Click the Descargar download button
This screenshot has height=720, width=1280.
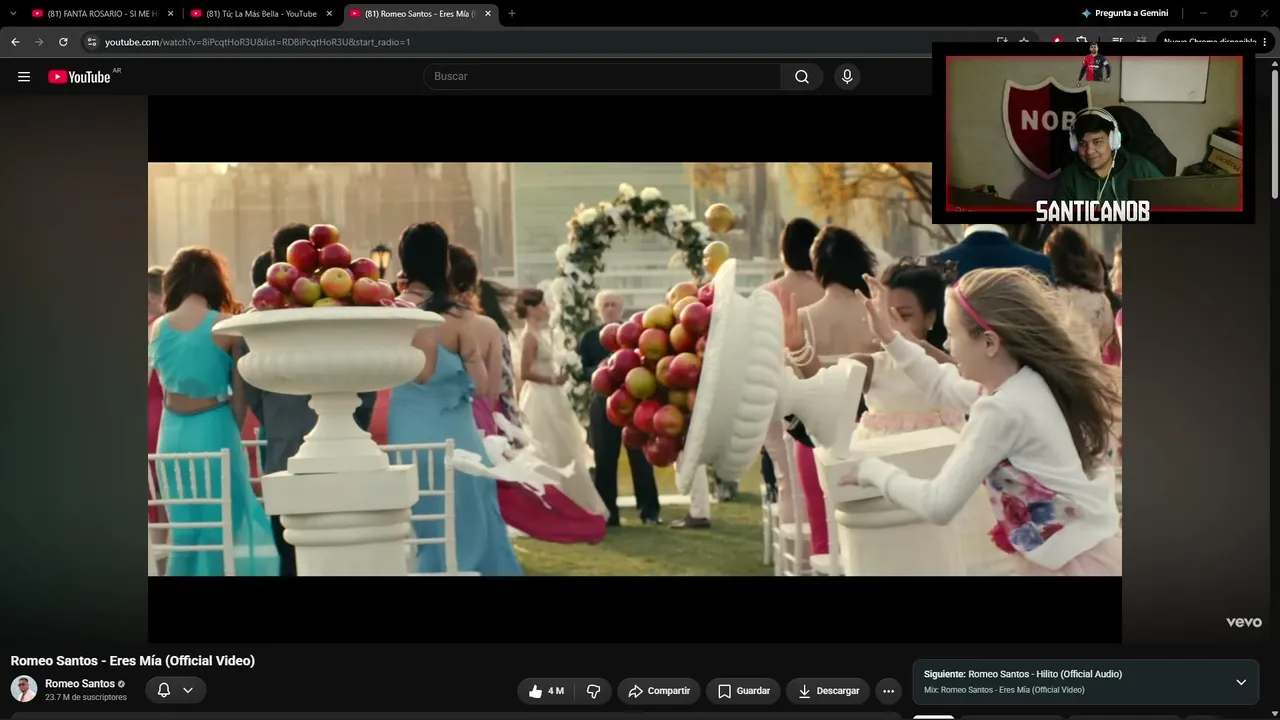click(829, 691)
